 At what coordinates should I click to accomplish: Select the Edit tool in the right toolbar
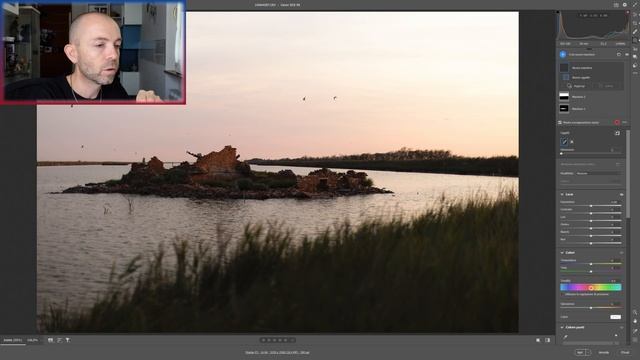(635, 14)
